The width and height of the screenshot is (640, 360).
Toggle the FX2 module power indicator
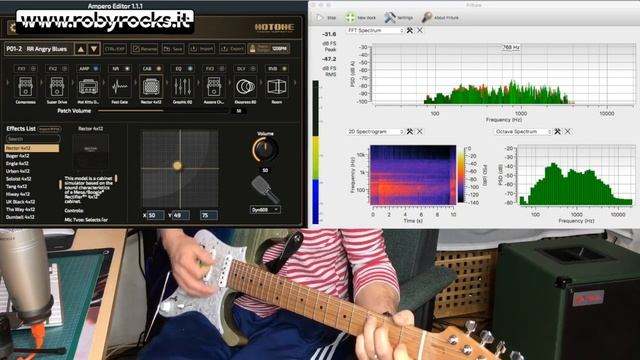point(64,69)
